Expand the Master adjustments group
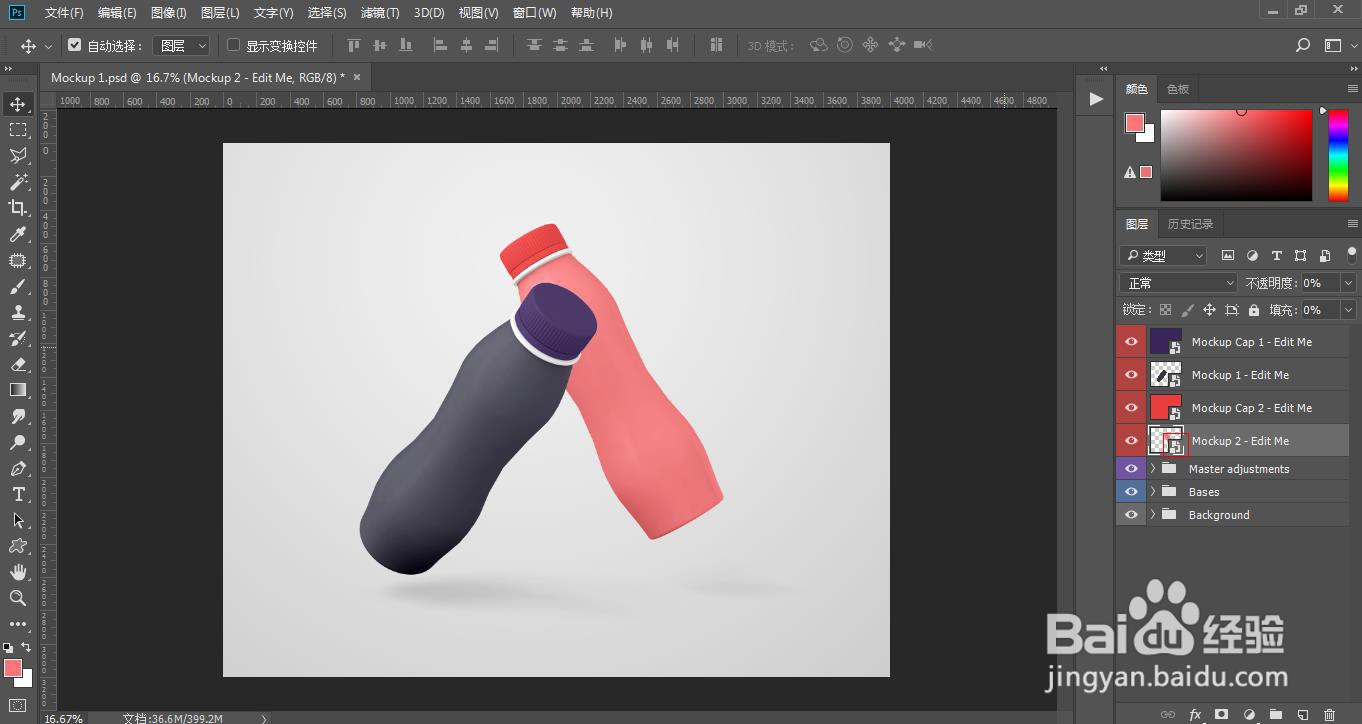 (1153, 469)
